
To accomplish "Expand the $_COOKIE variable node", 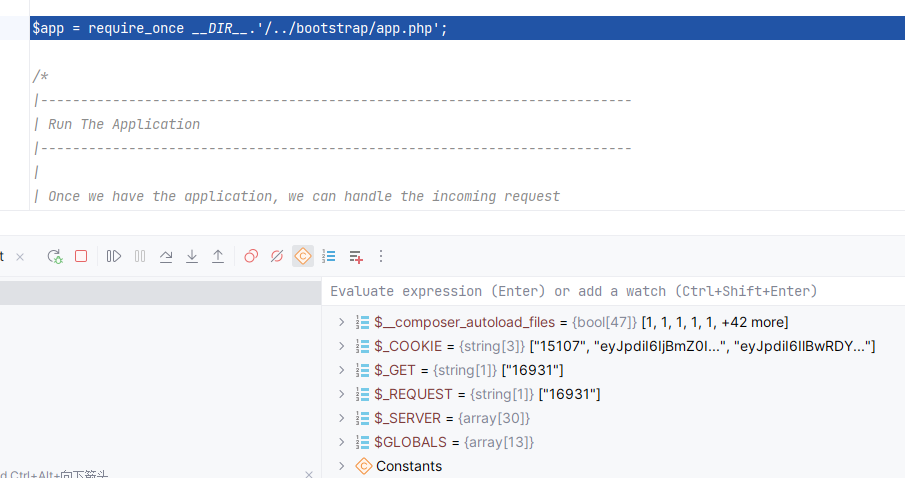I will [341, 346].
